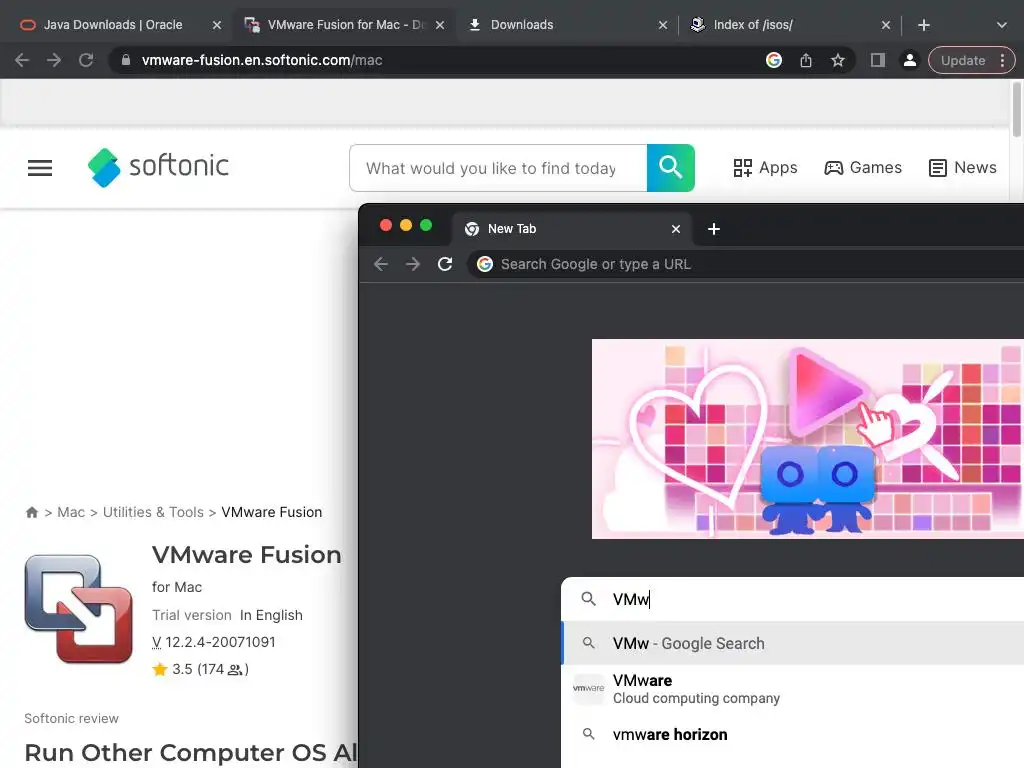Go forward in the Softonic browser window

54,60
